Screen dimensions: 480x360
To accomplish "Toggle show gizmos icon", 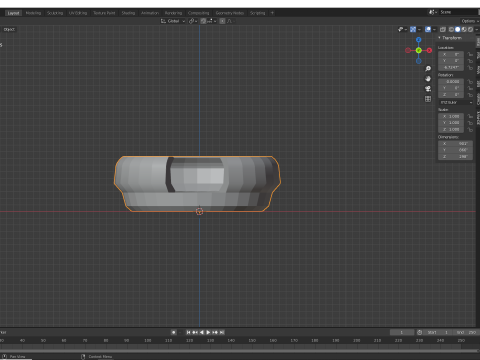I will (x=413, y=29).
